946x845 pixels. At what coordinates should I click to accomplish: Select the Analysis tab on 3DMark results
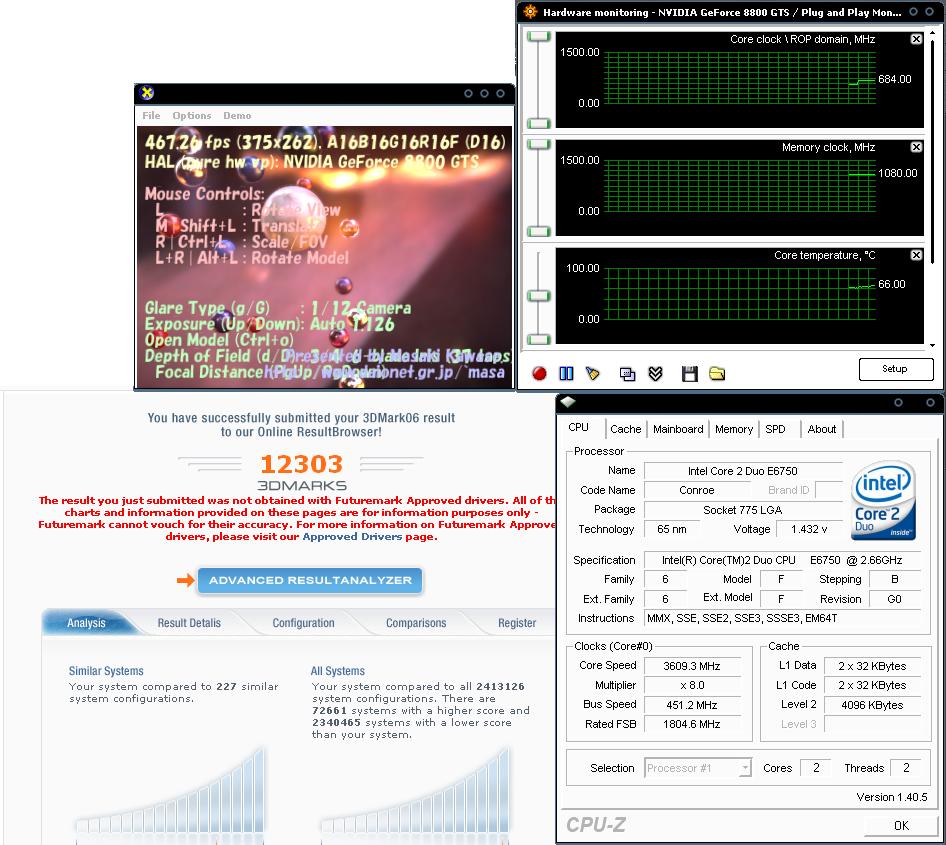tap(86, 623)
